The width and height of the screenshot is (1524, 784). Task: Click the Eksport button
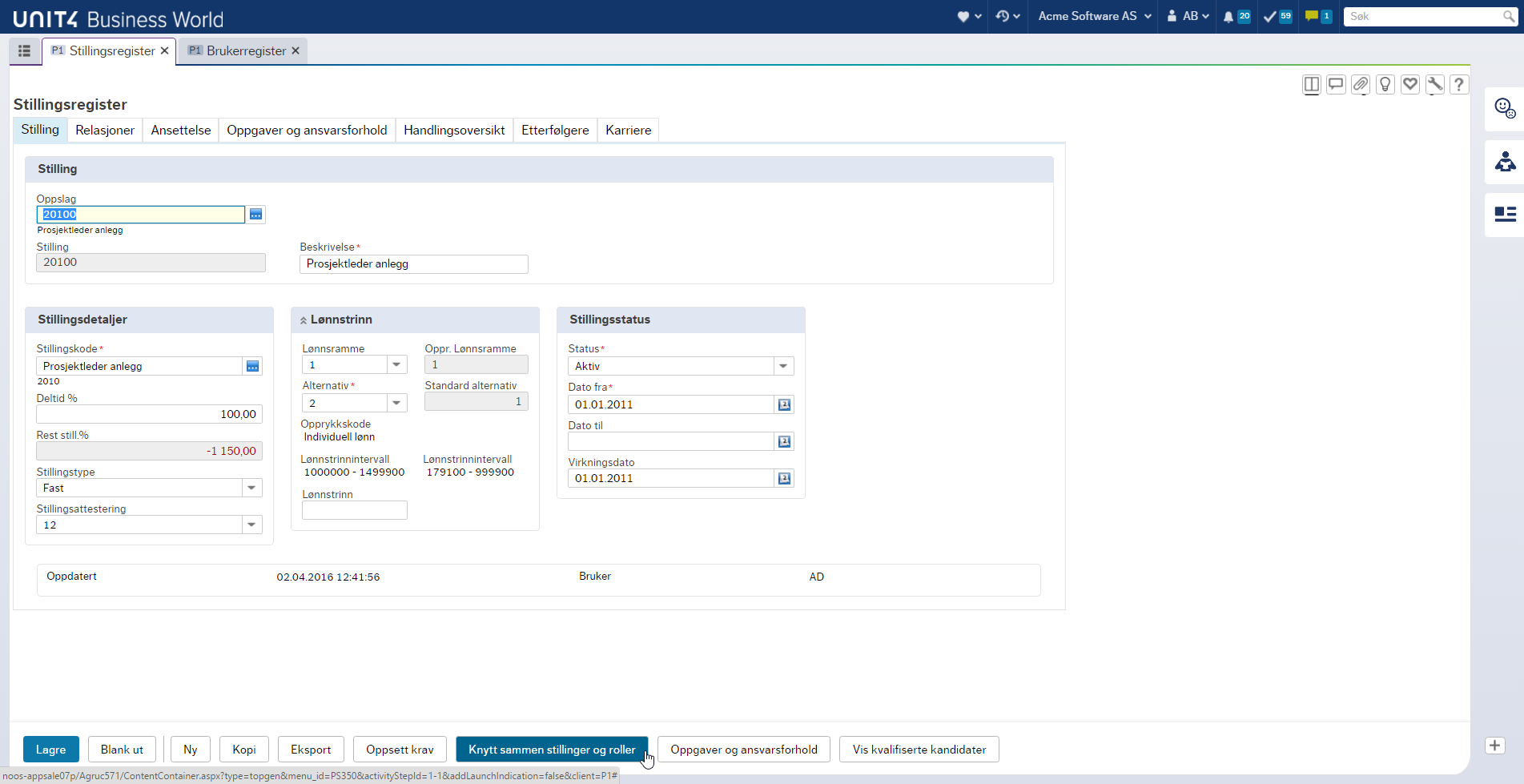point(311,750)
